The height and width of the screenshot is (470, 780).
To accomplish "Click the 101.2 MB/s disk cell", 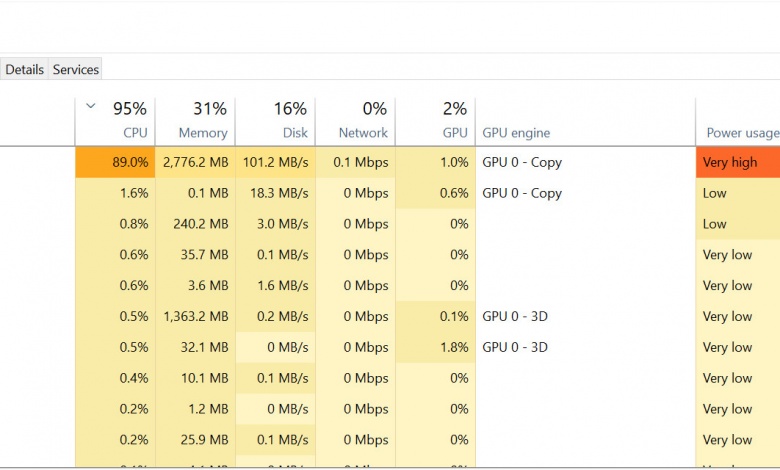I will (275, 162).
